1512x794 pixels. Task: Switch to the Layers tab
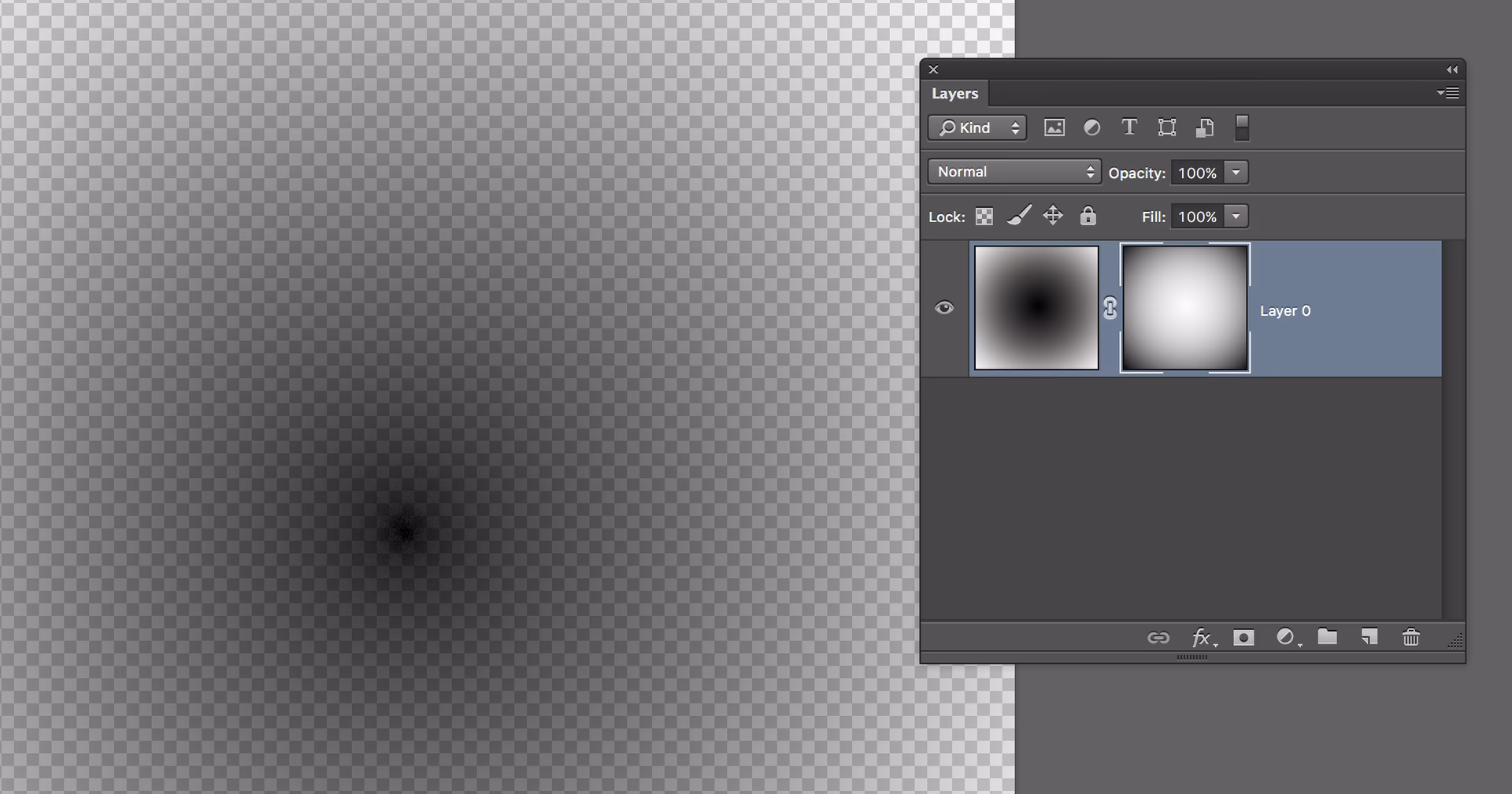(954, 93)
